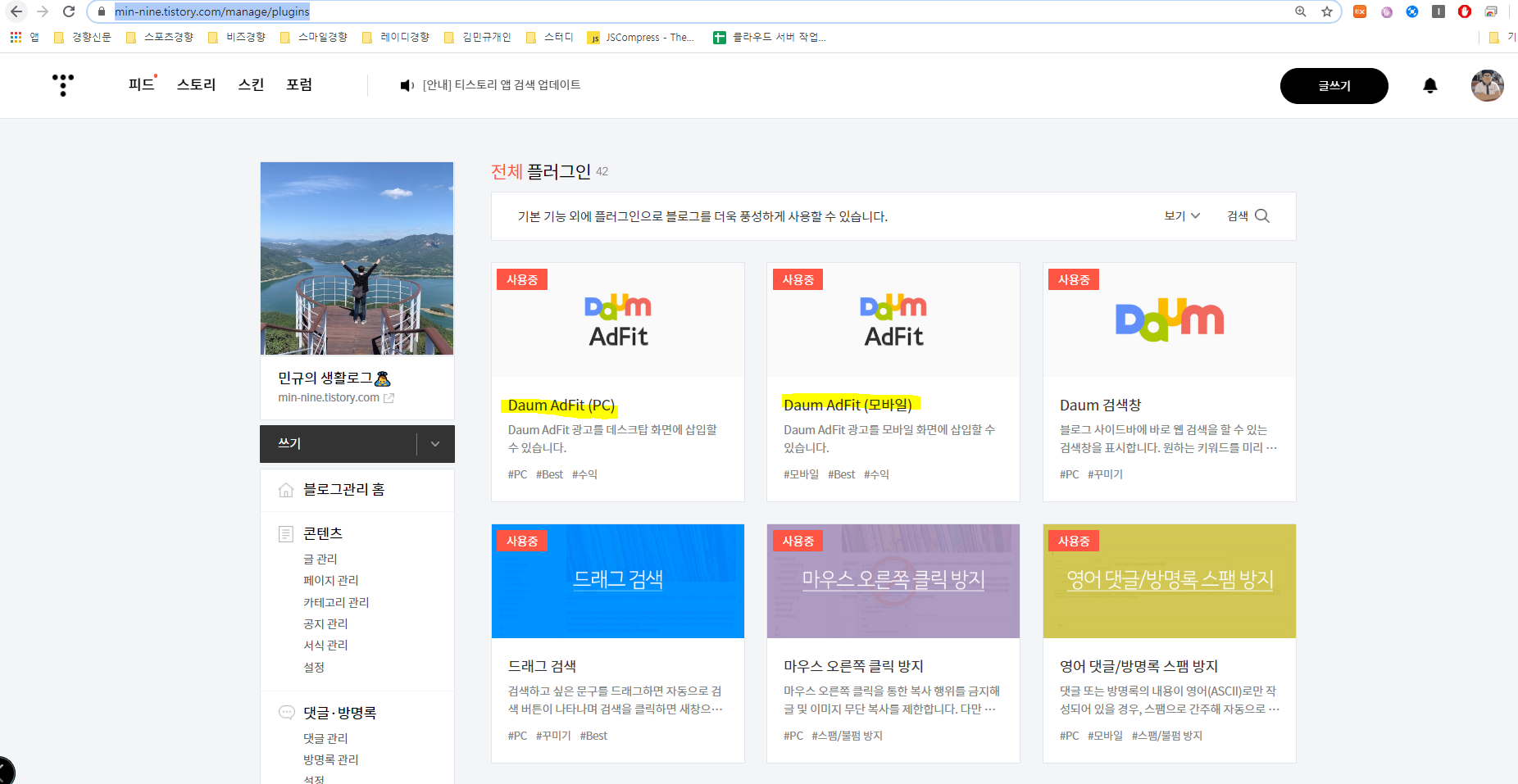Click the zoom magnifier icon in the address bar
The height and width of the screenshot is (784, 1518).
1301,11
